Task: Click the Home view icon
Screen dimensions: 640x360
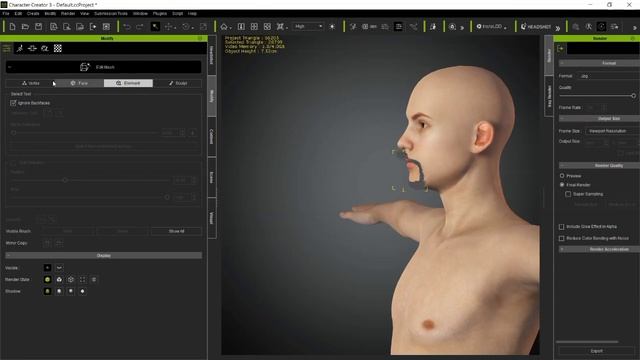Action: click(x=224, y=27)
